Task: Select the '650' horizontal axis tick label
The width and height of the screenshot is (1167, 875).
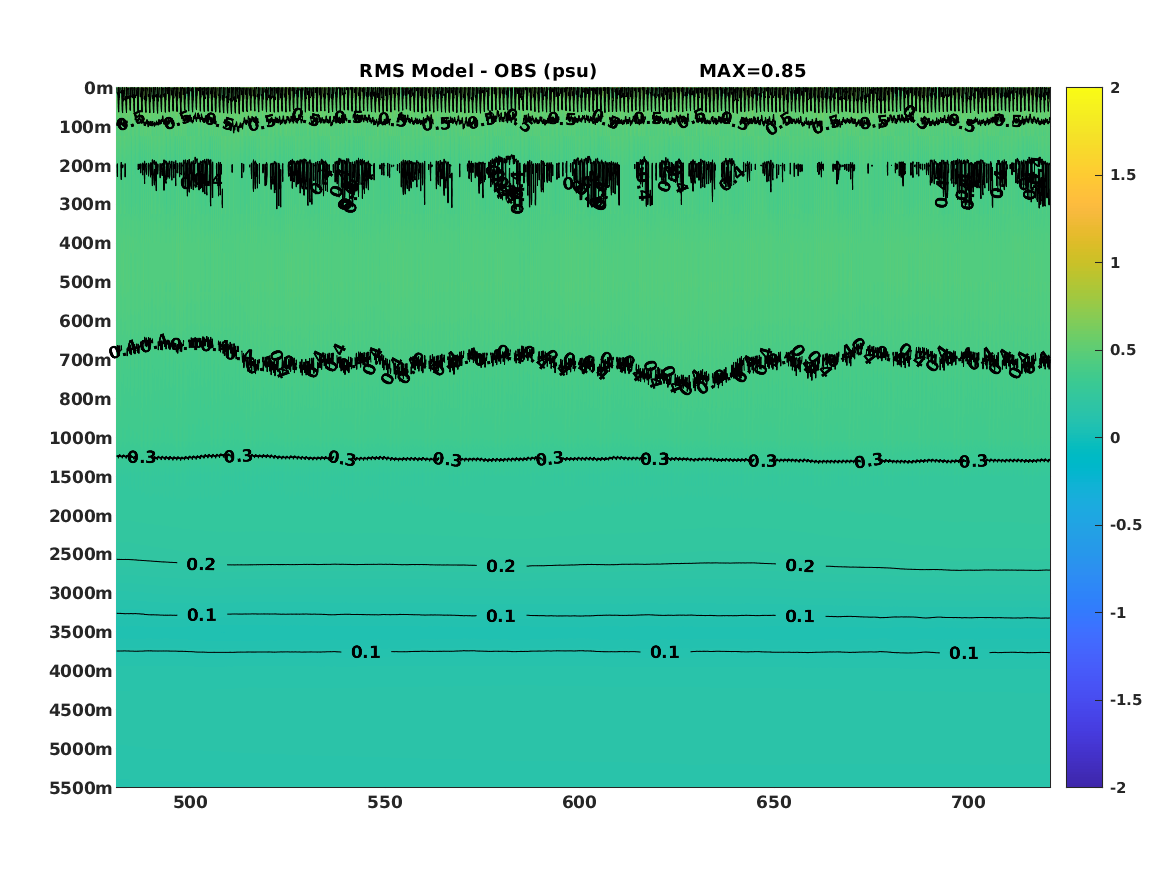Action: click(x=774, y=802)
